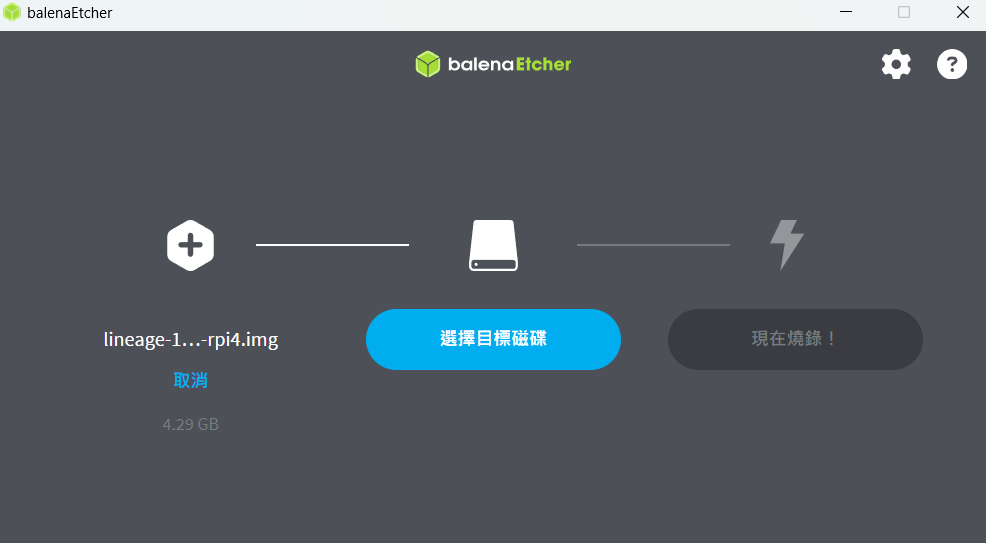This screenshot has width=986, height=543.
Task: Click the white "balena" word in header logo
Action: [x=481, y=64]
